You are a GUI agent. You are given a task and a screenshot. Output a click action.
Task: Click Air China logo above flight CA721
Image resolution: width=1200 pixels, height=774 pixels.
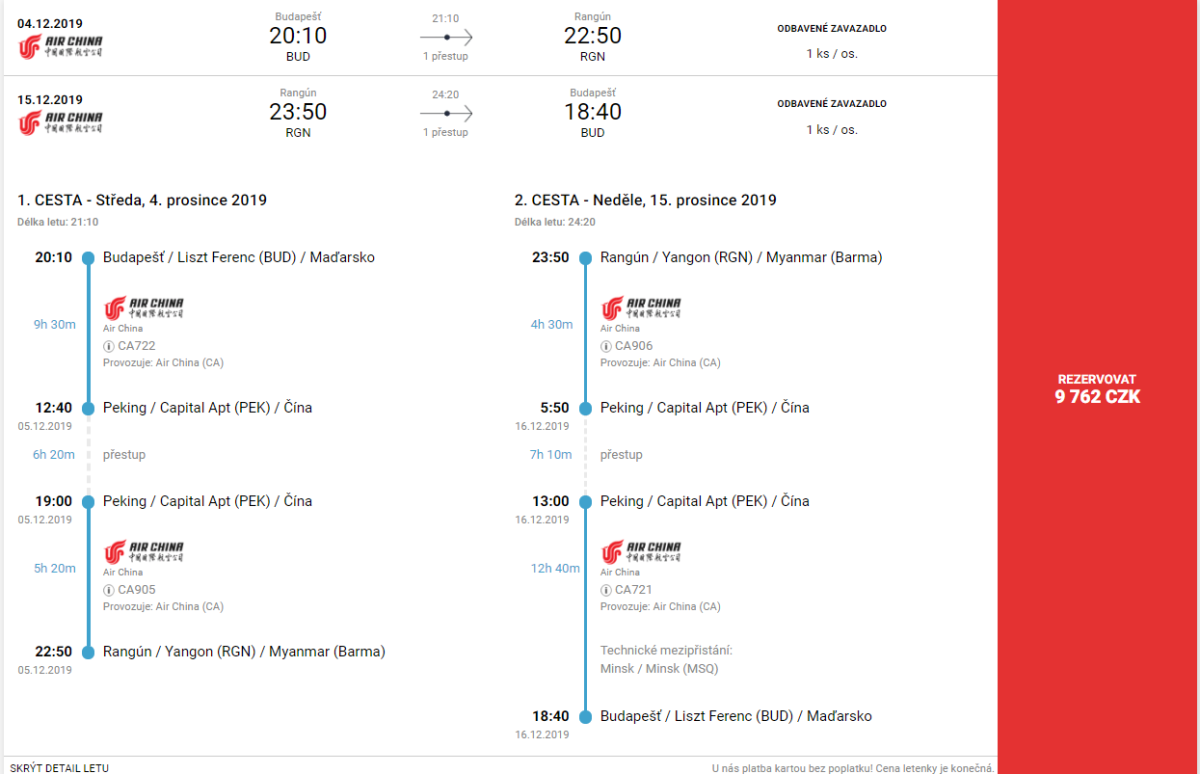[x=640, y=551]
